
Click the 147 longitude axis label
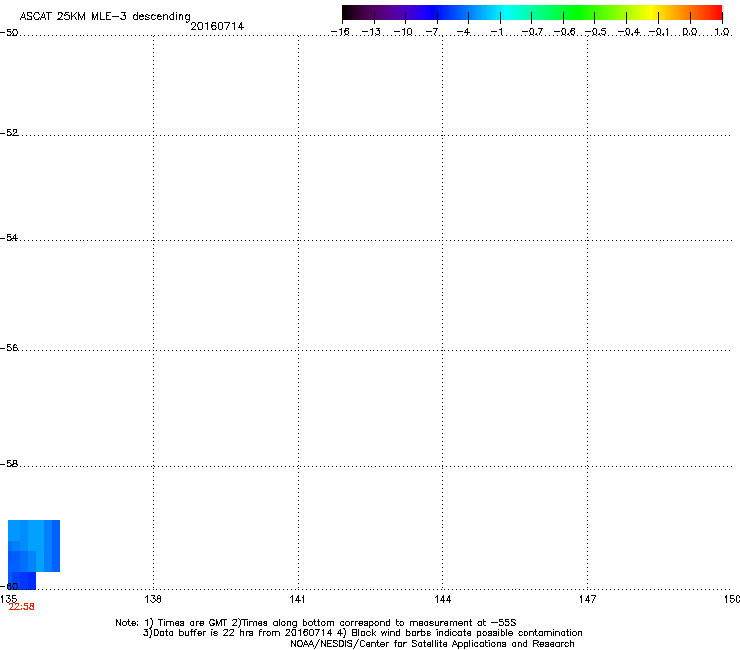587,599
